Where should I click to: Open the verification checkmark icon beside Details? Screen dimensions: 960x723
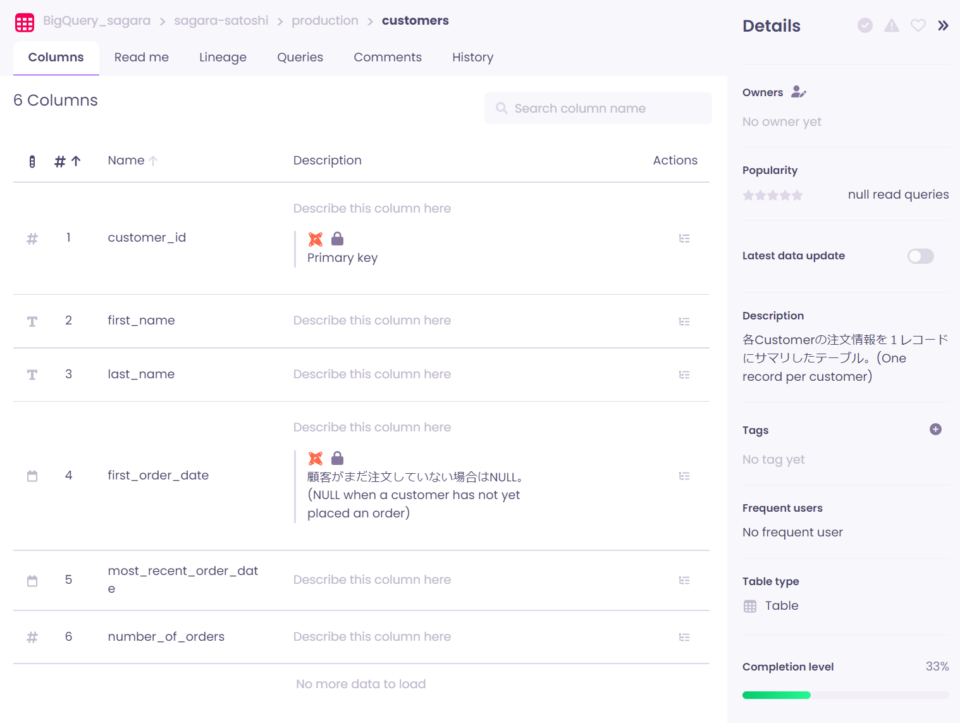(x=864, y=26)
